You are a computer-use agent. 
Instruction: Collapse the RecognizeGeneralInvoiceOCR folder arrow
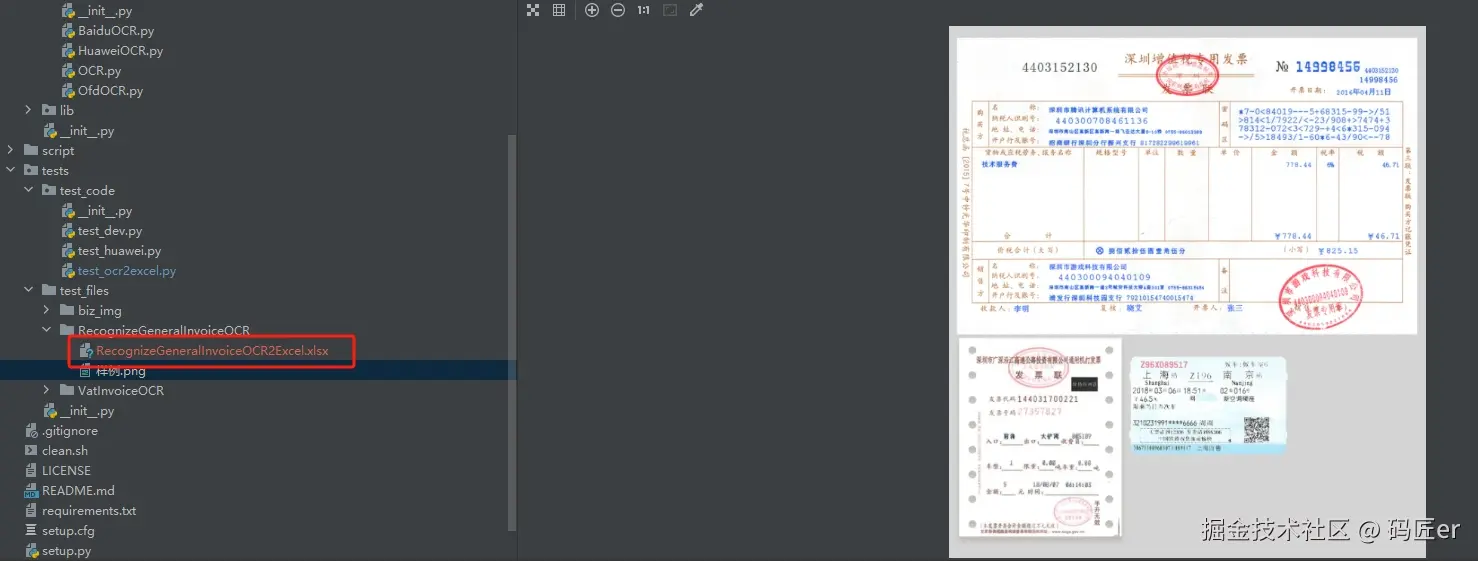(x=46, y=331)
